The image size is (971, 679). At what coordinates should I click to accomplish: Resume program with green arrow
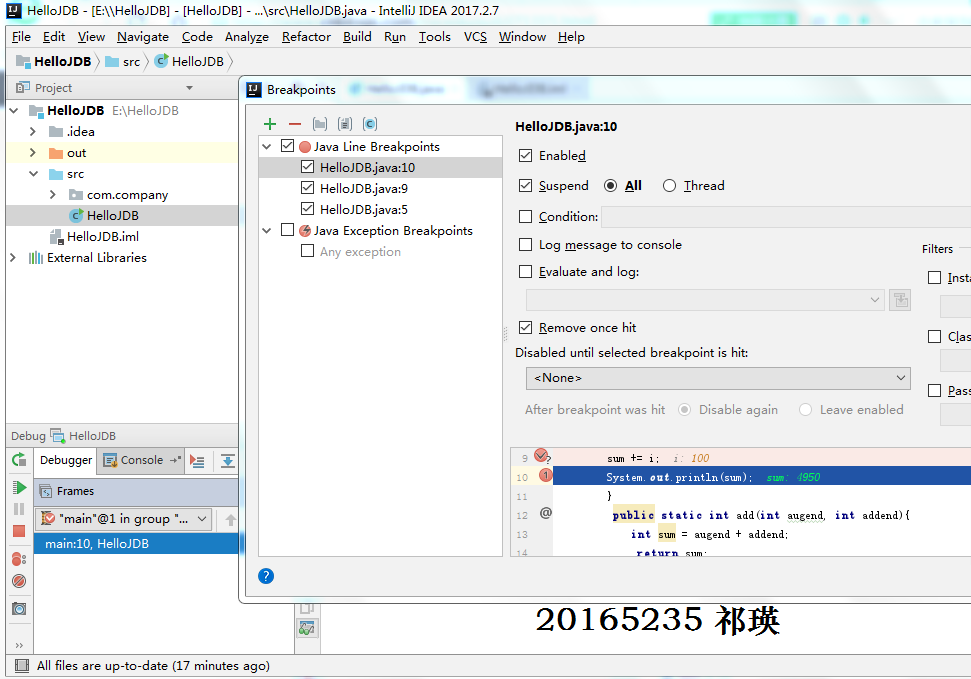tap(19, 488)
